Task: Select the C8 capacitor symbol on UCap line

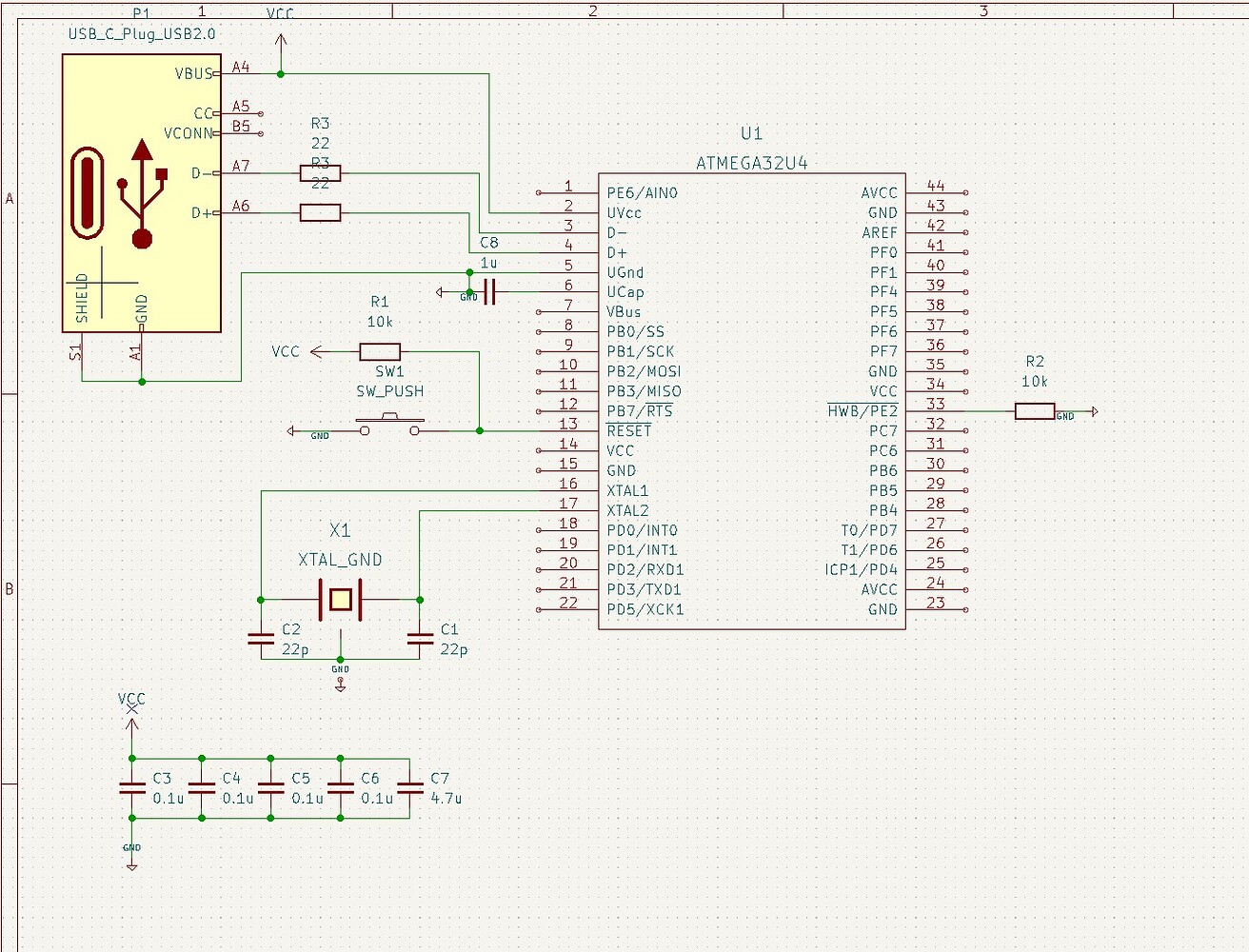Action: tap(489, 292)
